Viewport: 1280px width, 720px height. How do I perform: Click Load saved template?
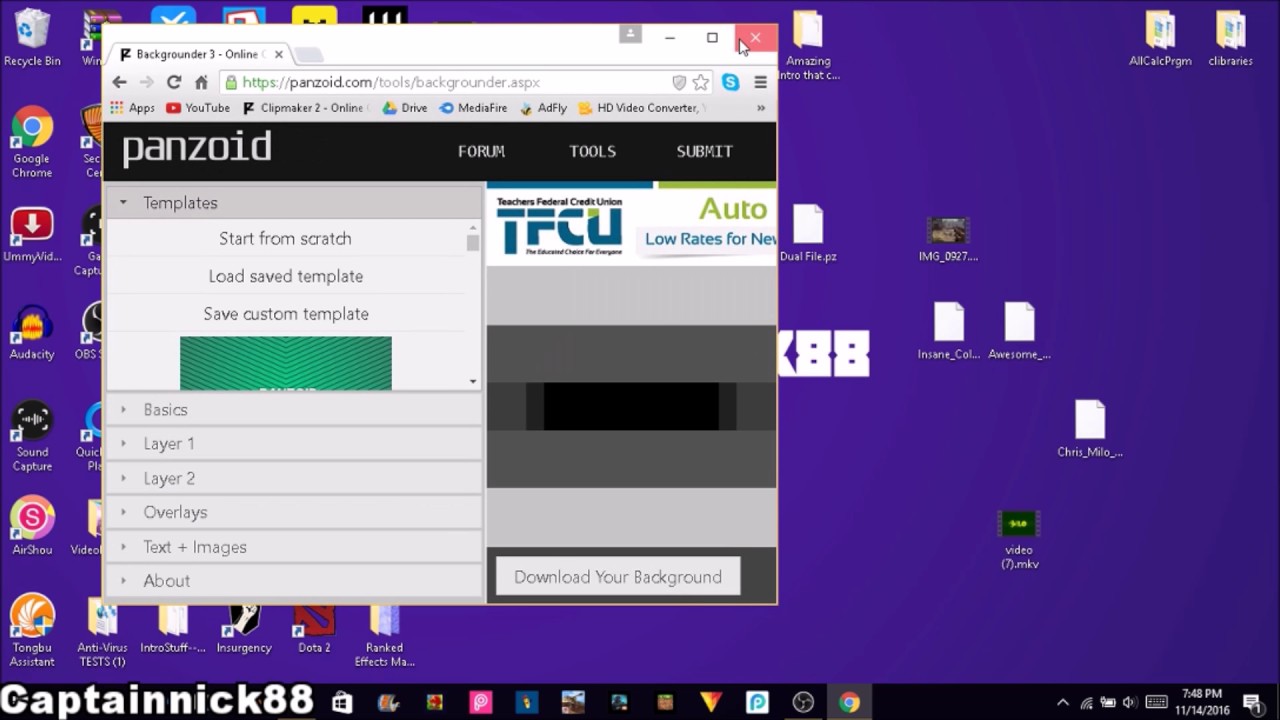[x=286, y=276]
